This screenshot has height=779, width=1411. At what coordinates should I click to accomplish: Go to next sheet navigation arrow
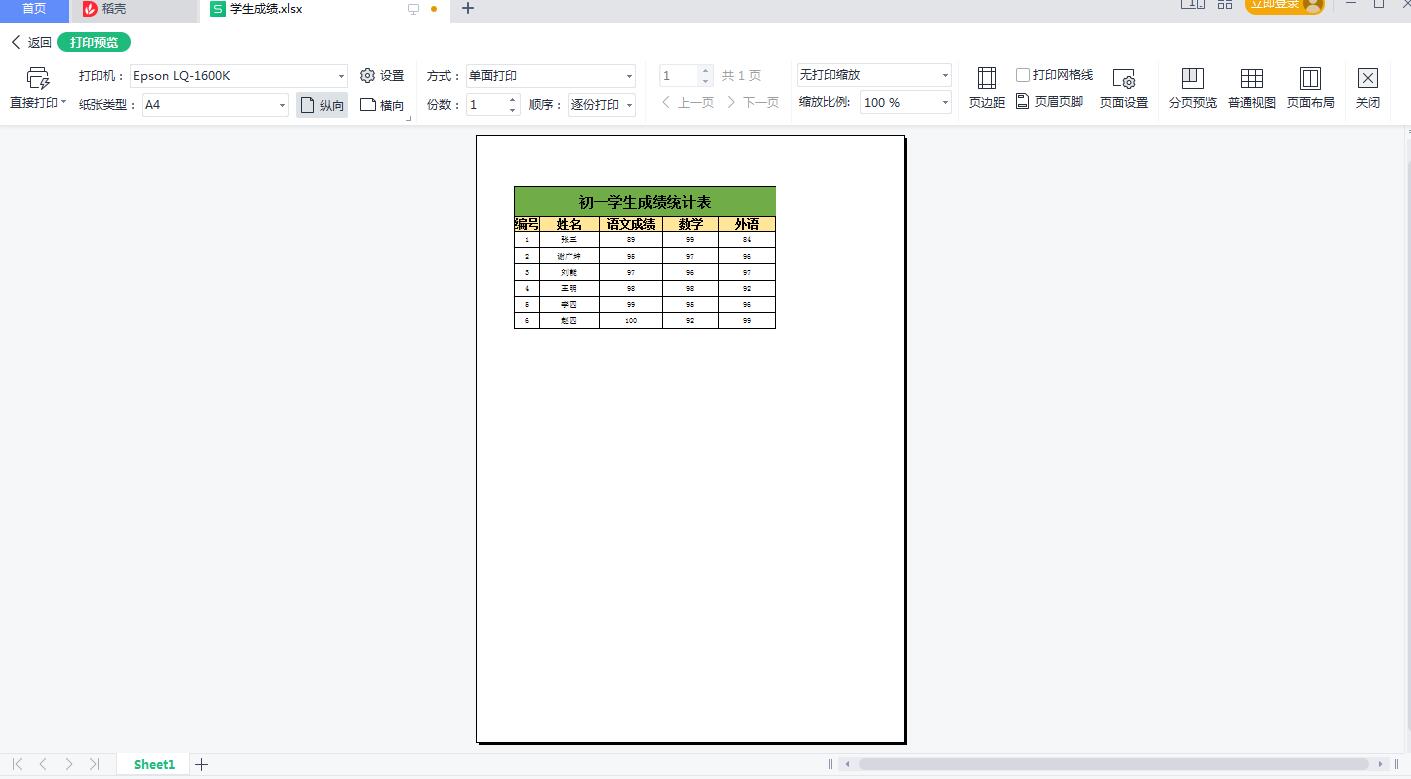tap(68, 764)
